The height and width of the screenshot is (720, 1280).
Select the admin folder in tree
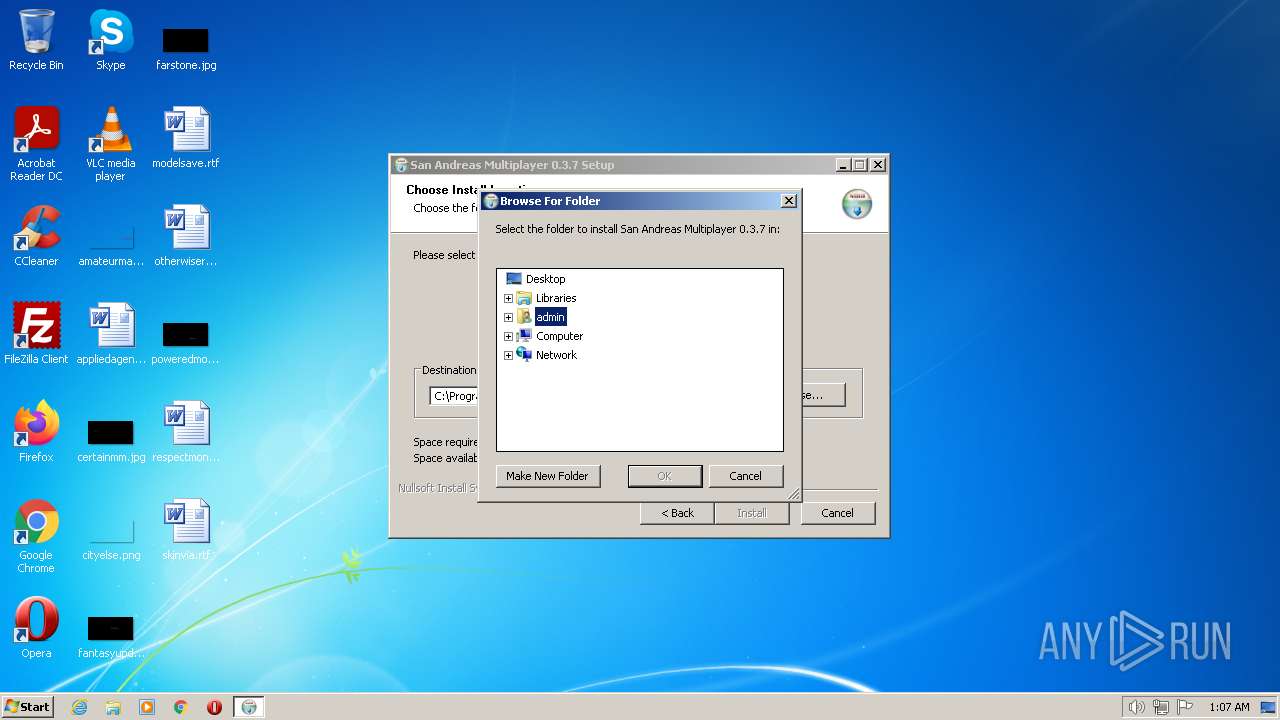pos(550,317)
